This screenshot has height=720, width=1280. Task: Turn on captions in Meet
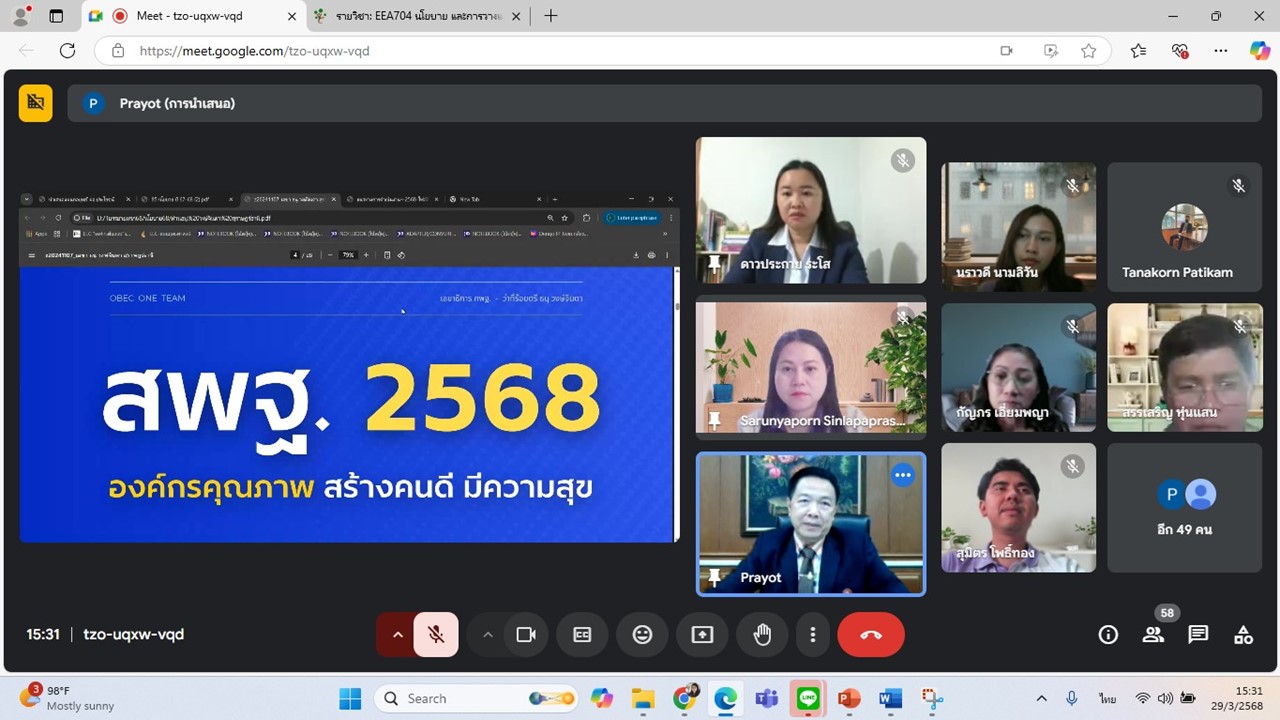click(x=582, y=634)
